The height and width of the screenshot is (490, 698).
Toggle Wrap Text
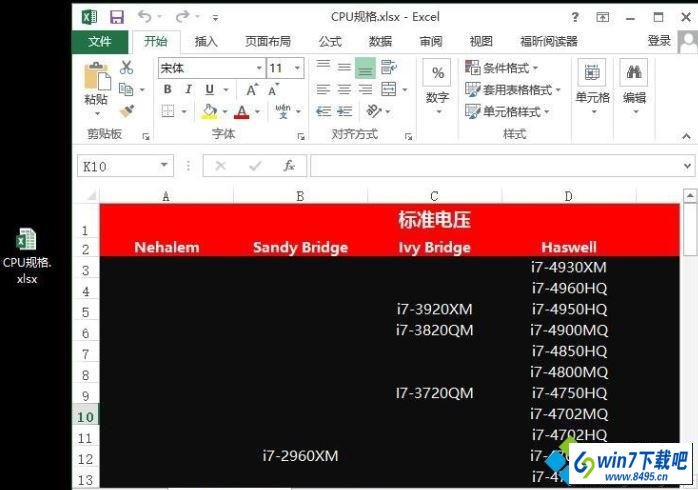389,67
